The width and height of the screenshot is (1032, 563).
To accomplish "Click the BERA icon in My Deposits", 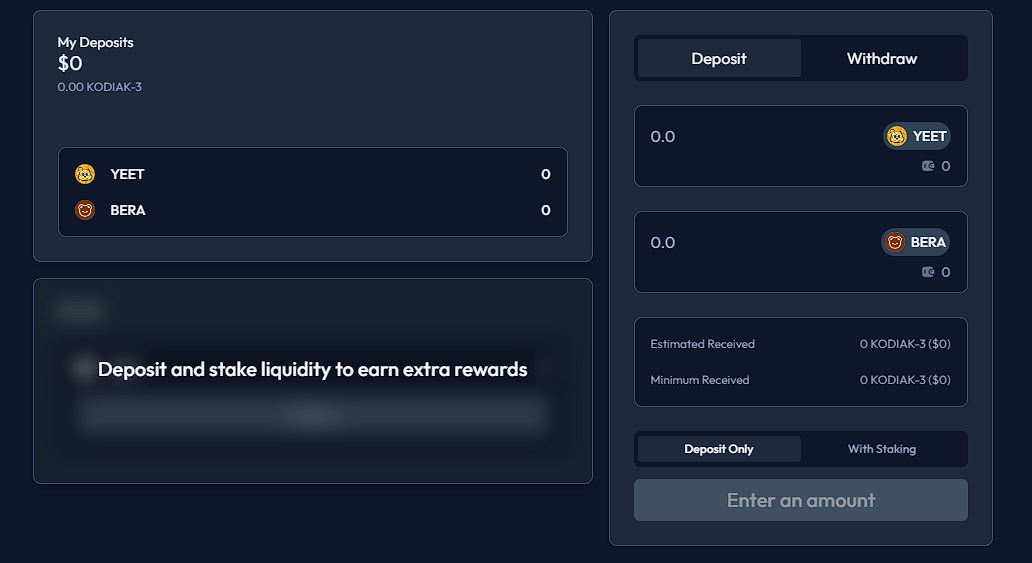I will [85, 210].
